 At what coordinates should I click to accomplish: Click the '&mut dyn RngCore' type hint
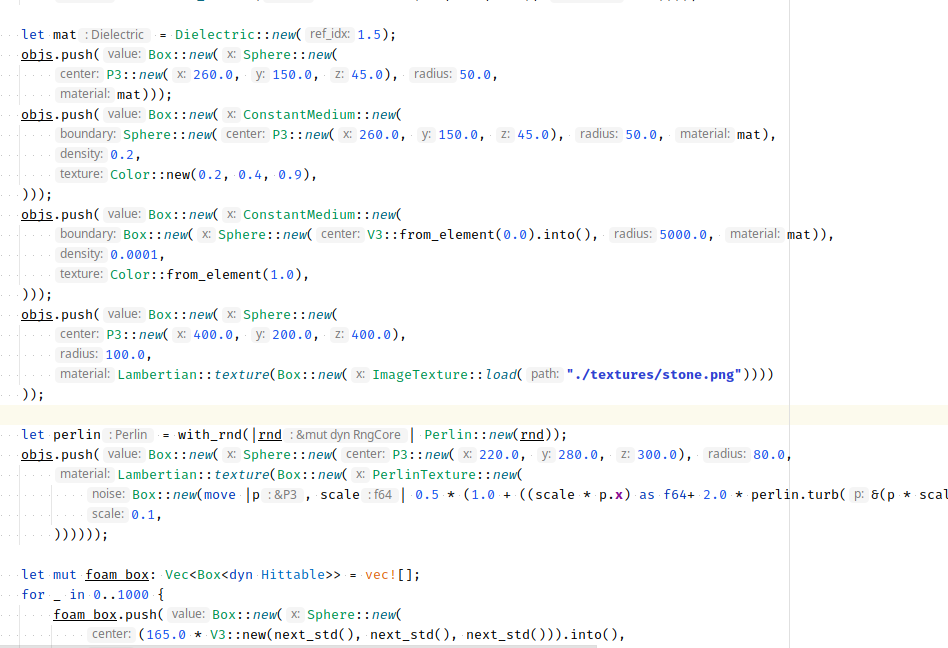[345, 435]
